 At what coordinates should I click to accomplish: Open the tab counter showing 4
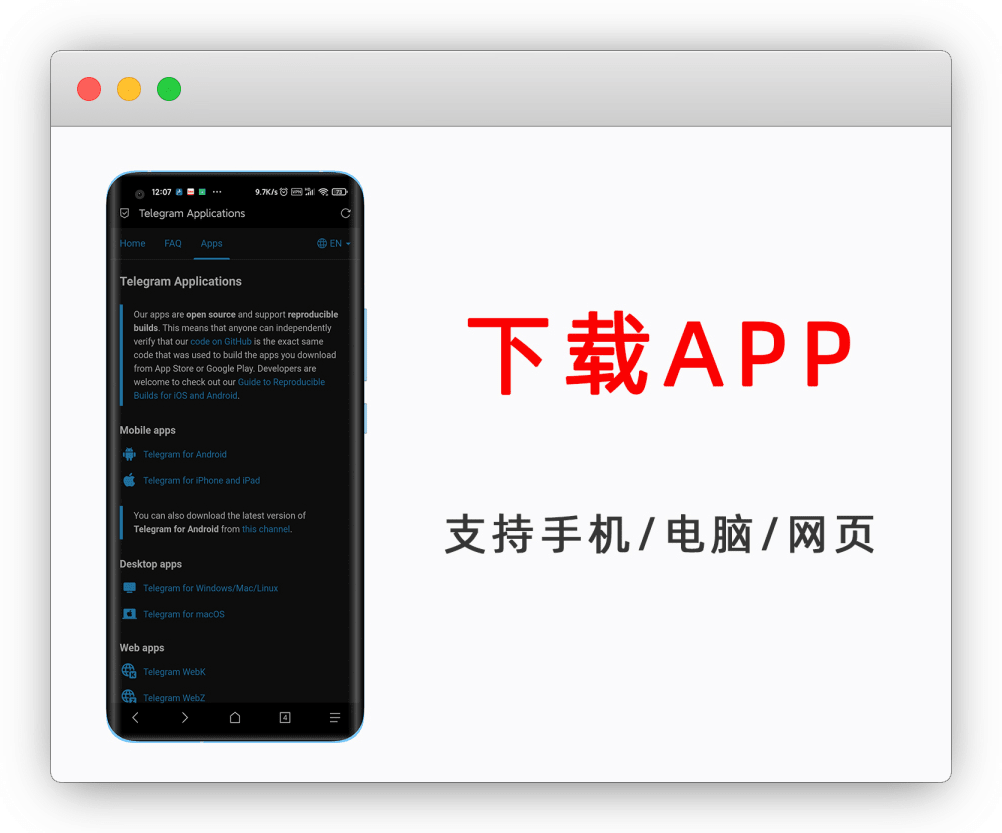(285, 718)
